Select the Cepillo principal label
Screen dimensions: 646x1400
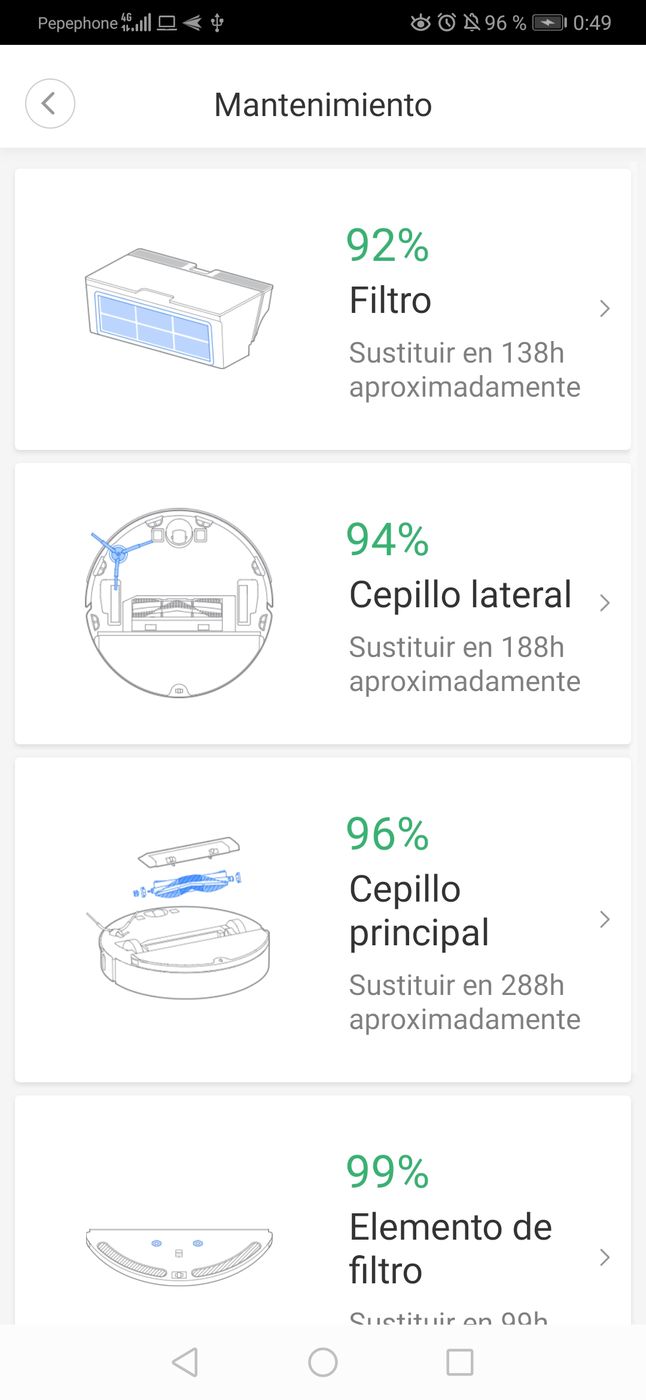[x=419, y=910]
